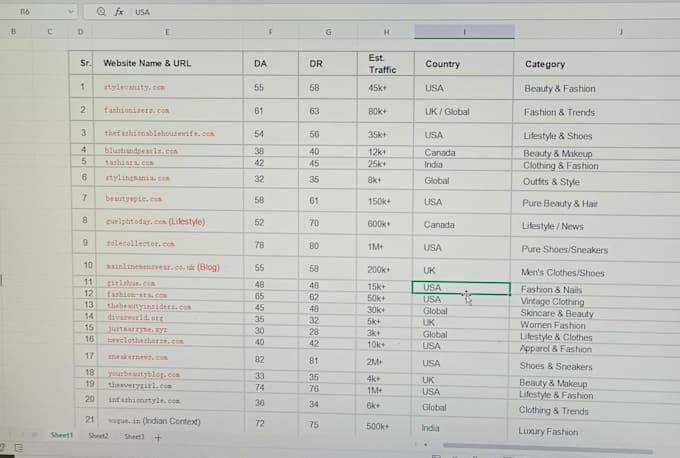680x458 pixels.
Task: Select highlighted column I header
Action: [464, 32]
